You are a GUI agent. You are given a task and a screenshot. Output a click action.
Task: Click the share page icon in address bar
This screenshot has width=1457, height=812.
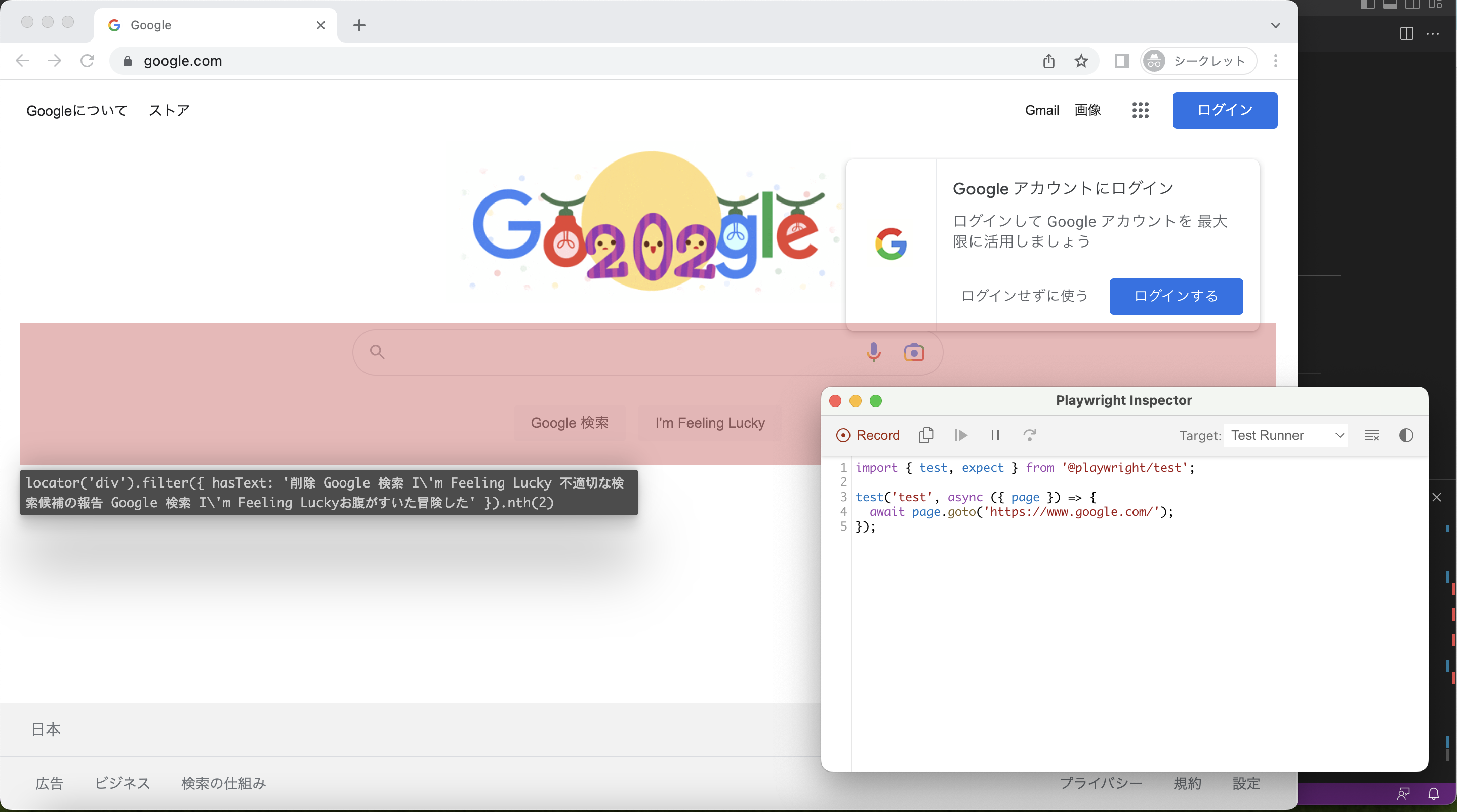coord(1048,61)
